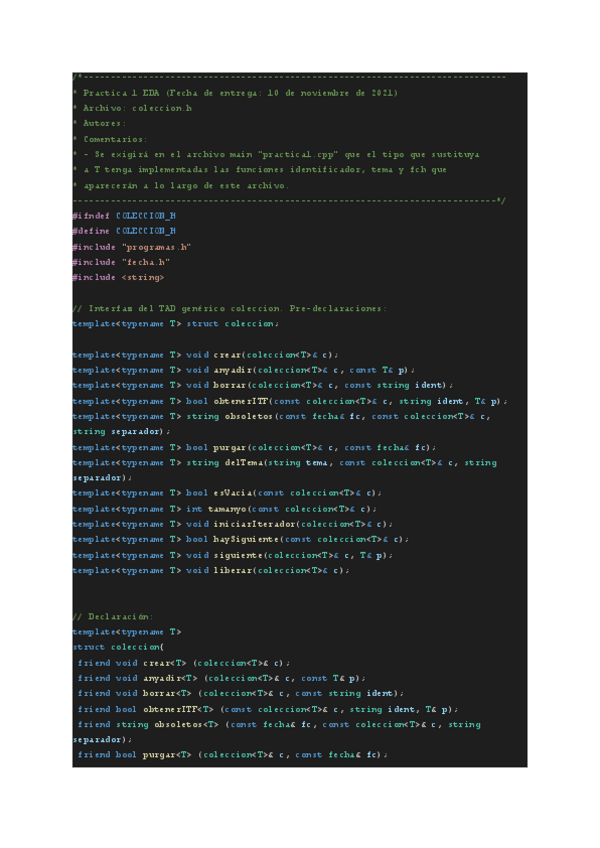Click the template declaration of 'bool haySiguiente'
This screenshot has width=600, height=848.
[241, 539]
